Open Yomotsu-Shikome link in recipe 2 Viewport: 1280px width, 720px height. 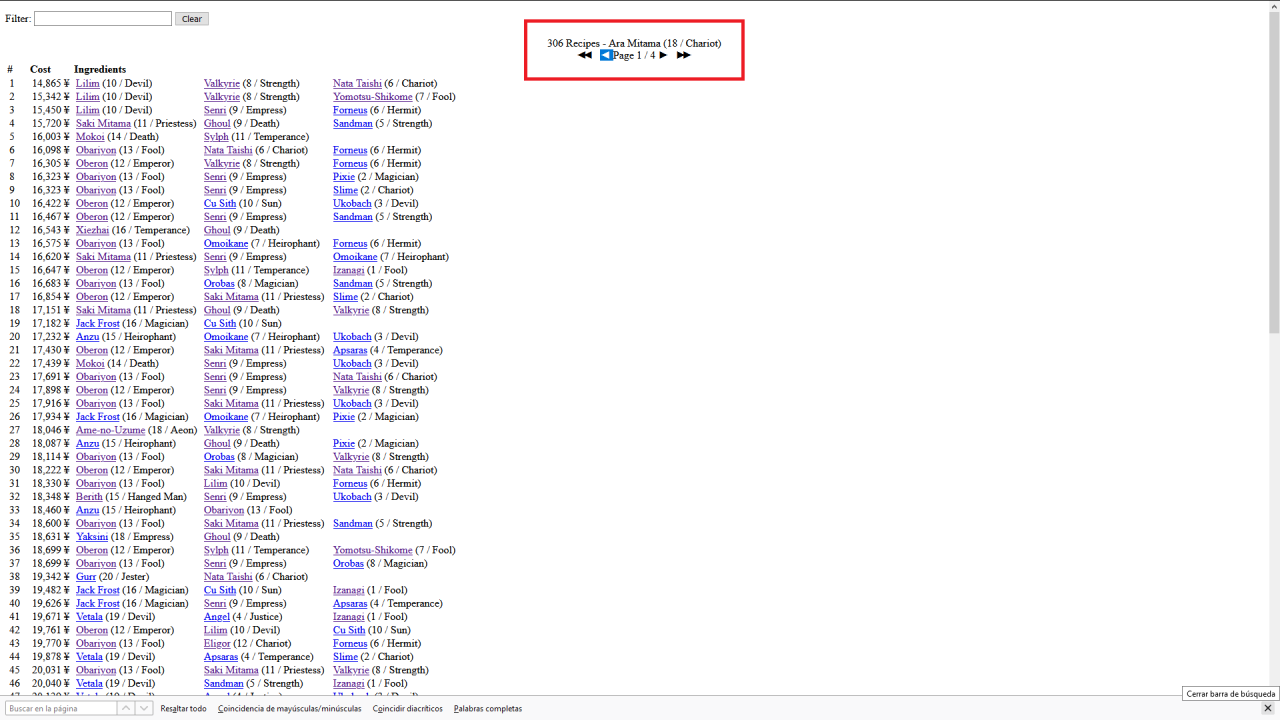(372, 97)
